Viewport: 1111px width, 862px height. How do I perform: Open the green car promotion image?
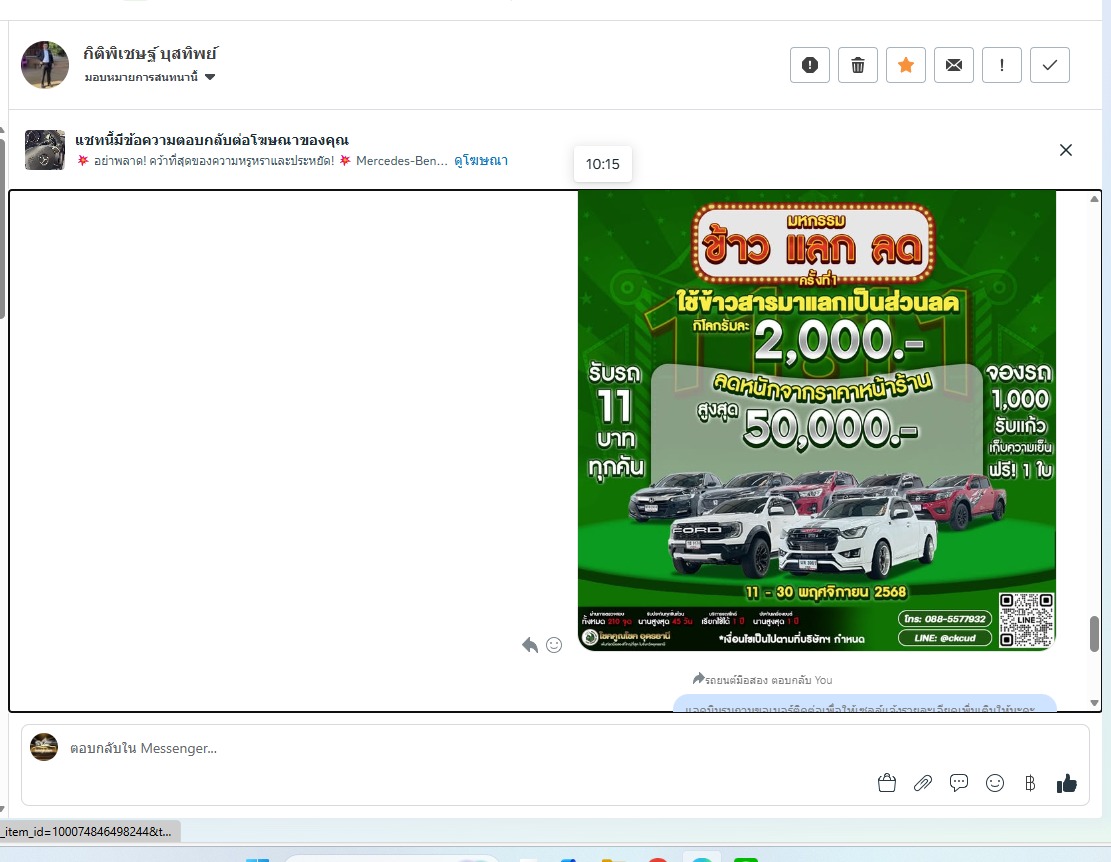816,420
